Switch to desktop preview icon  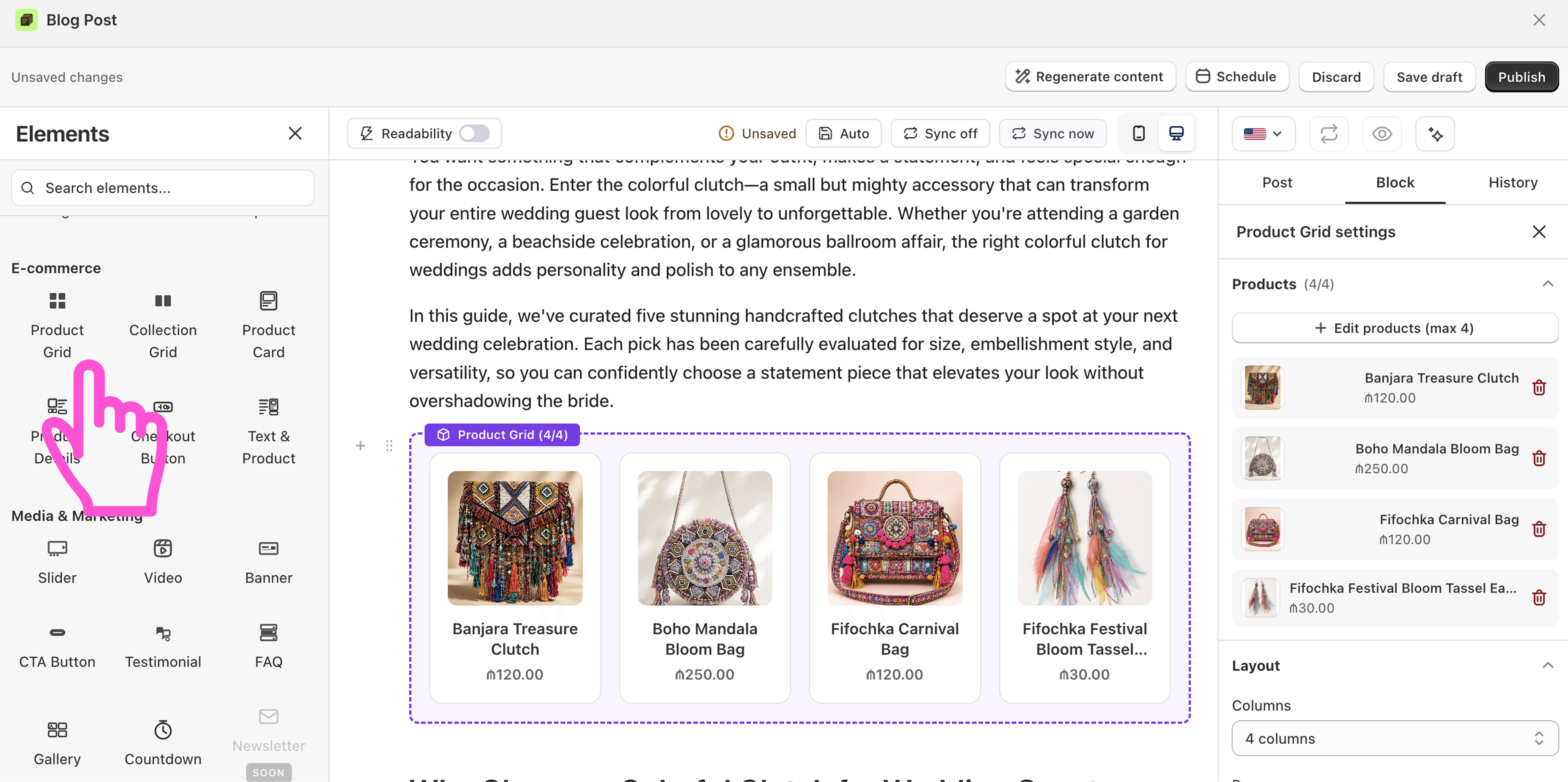click(1176, 133)
